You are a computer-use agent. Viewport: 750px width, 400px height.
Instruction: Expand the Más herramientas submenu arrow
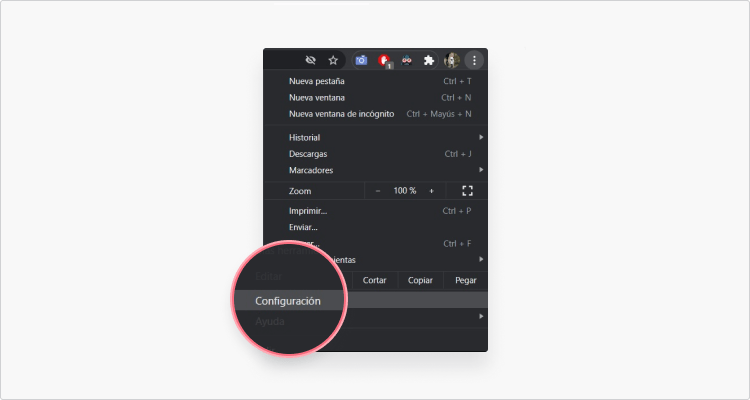(481, 259)
